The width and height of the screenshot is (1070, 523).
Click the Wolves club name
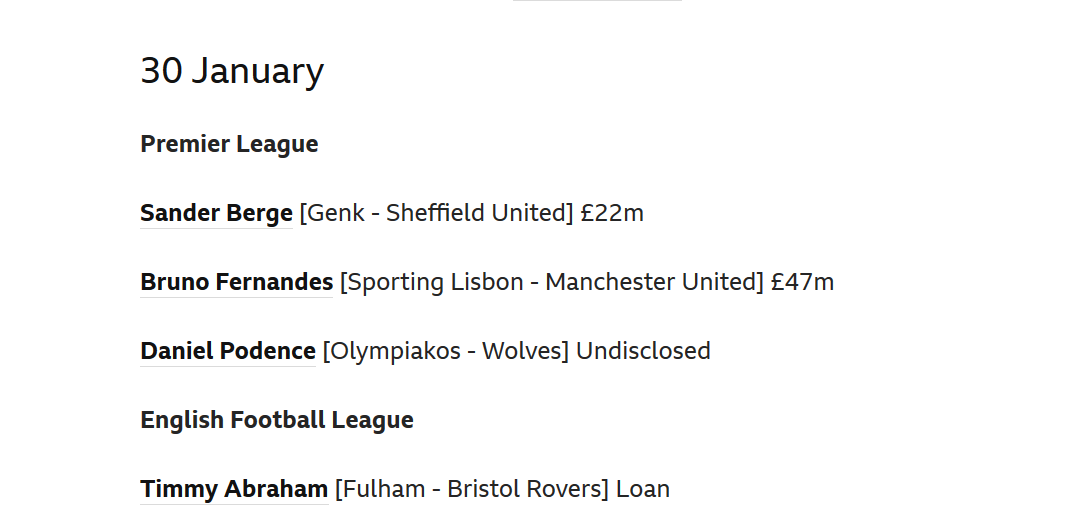click(522, 351)
